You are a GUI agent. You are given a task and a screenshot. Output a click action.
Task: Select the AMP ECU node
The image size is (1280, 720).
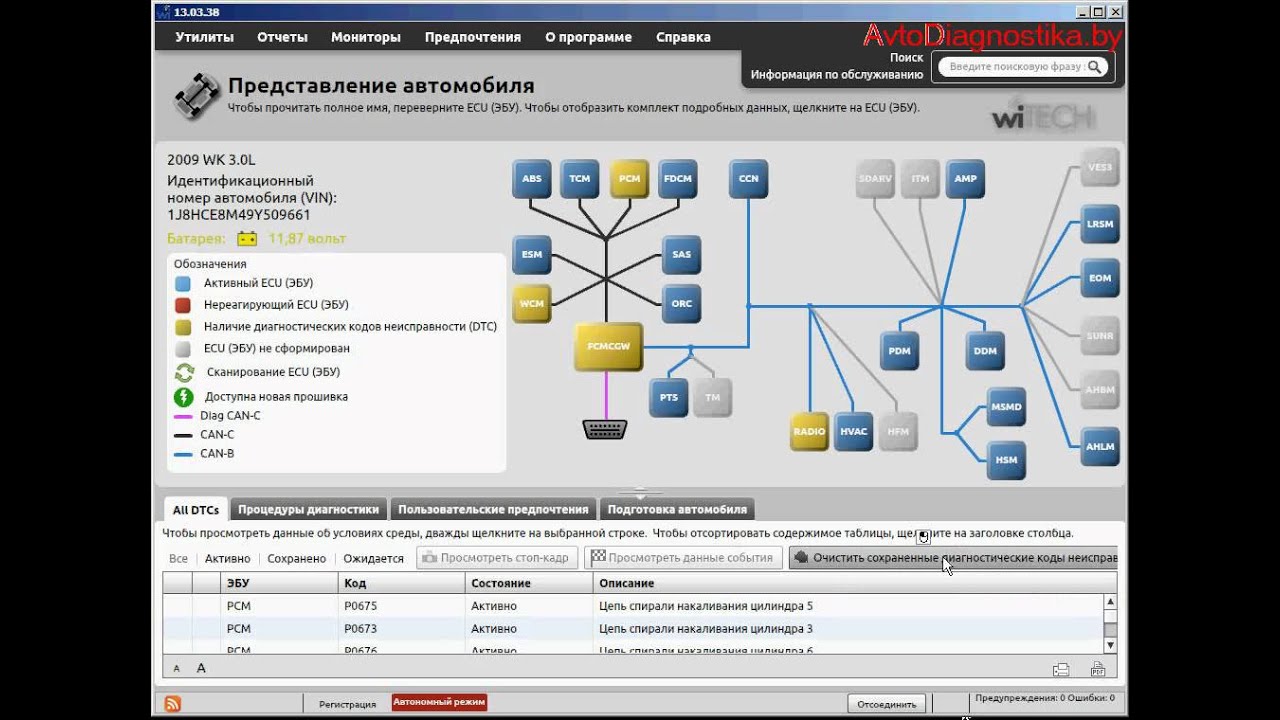[x=965, y=179]
